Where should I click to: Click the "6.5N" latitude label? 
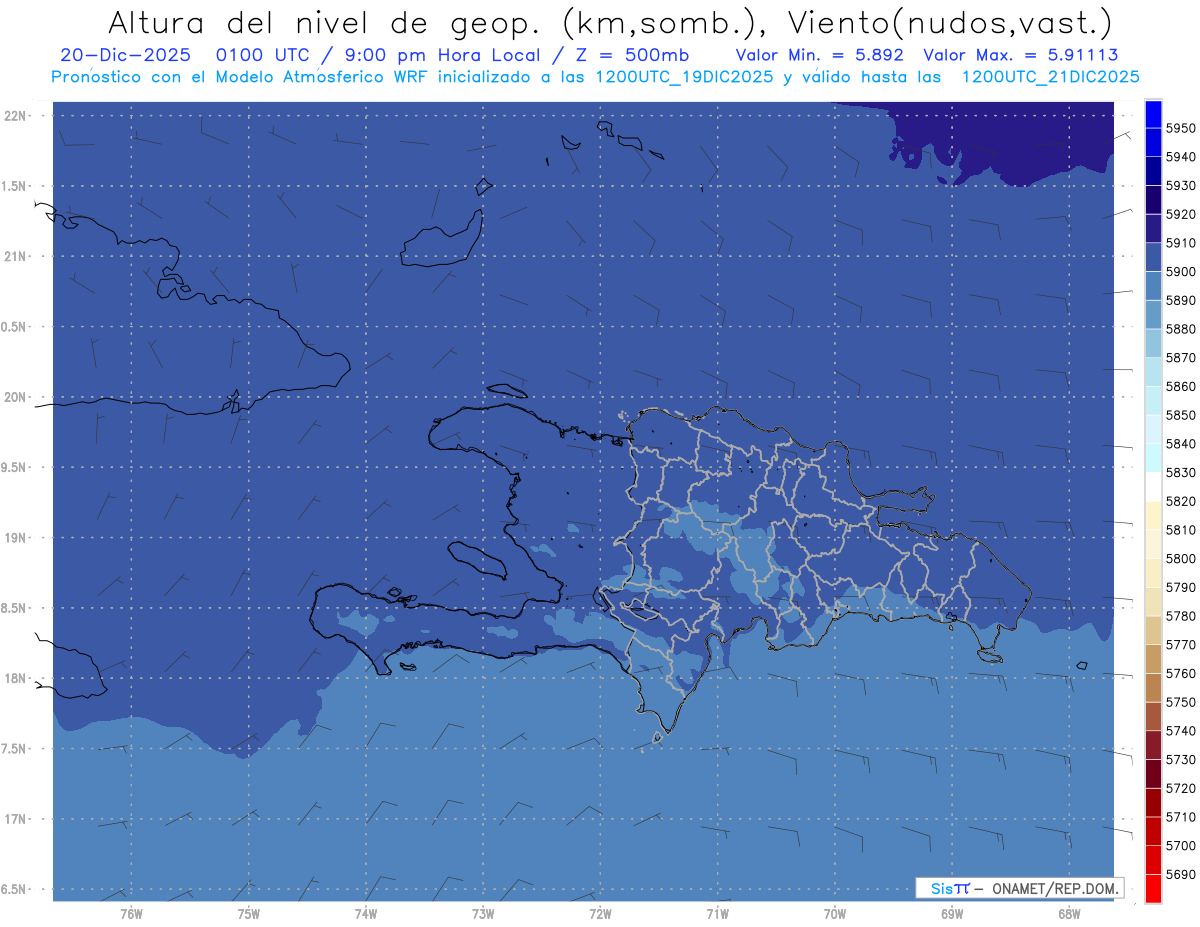[15, 889]
